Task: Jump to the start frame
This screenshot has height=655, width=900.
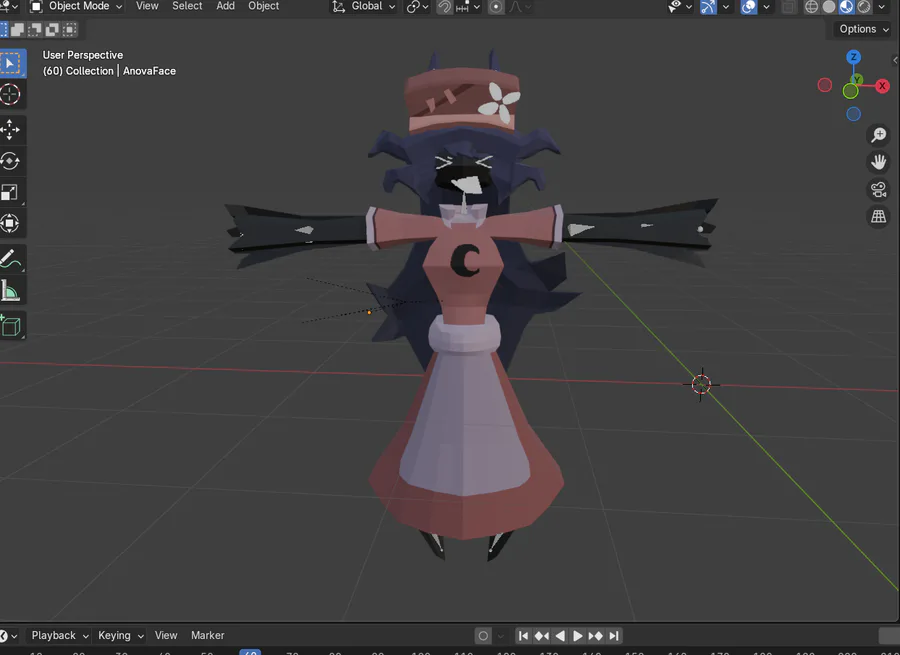Action: click(x=523, y=635)
